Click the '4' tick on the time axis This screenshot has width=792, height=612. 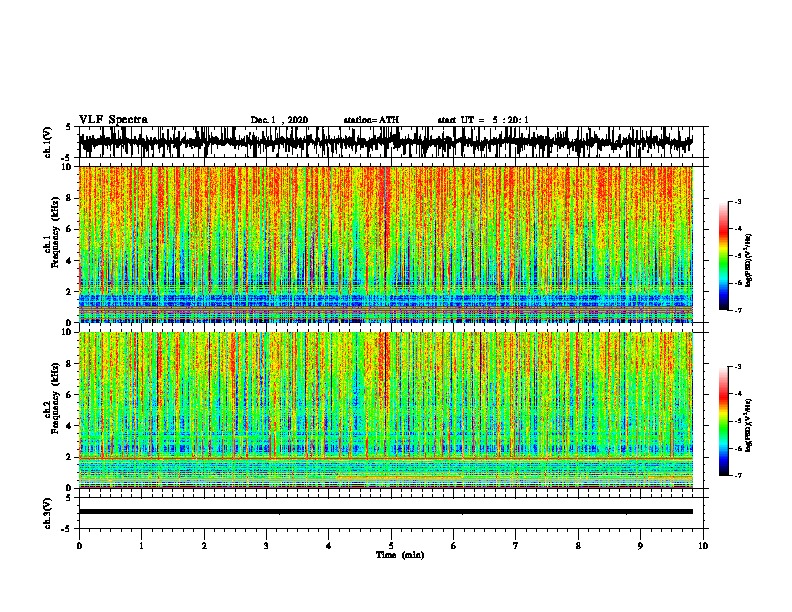pyautogui.click(x=329, y=546)
